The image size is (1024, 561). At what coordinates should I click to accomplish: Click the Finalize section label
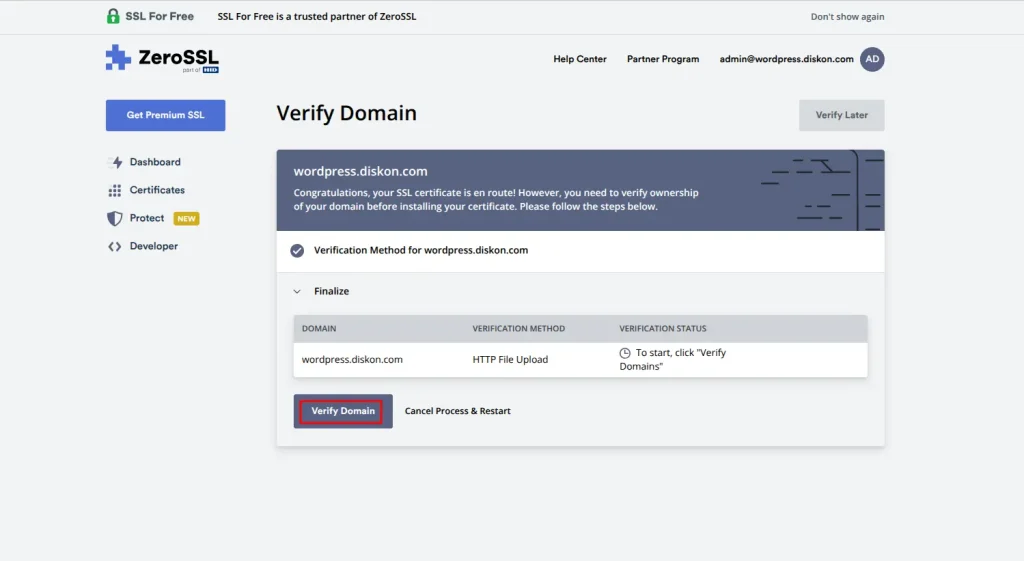[331, 291]
